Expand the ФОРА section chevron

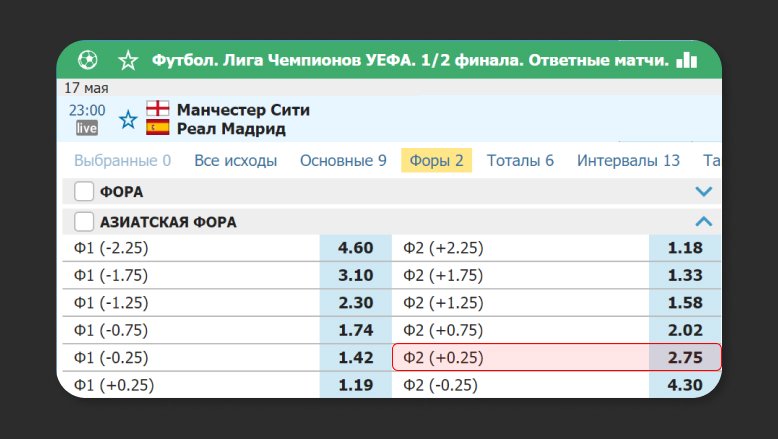point(704,191)
